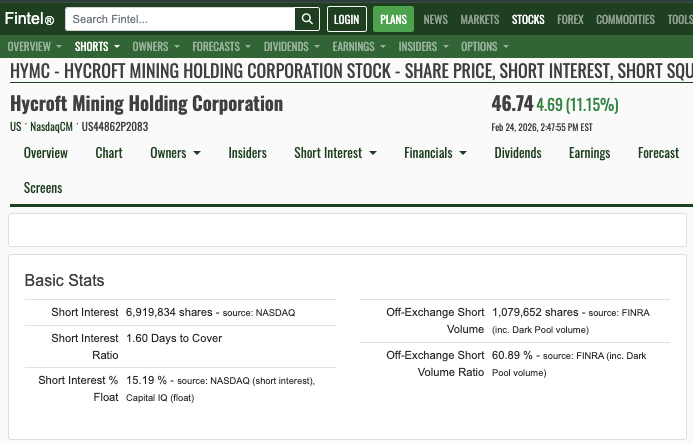Click the Short Interest Ratio label
Viewport: 693px width, 443px height.
click(85, 347)
